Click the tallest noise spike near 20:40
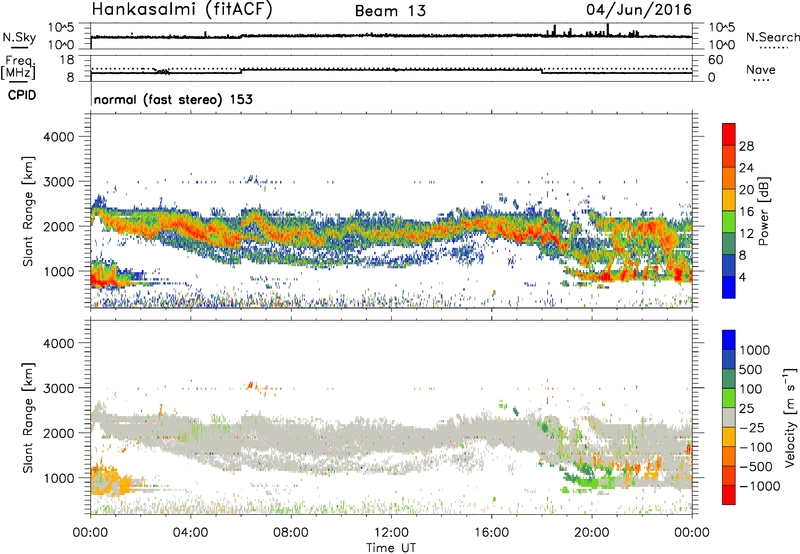 pos(608,30)
